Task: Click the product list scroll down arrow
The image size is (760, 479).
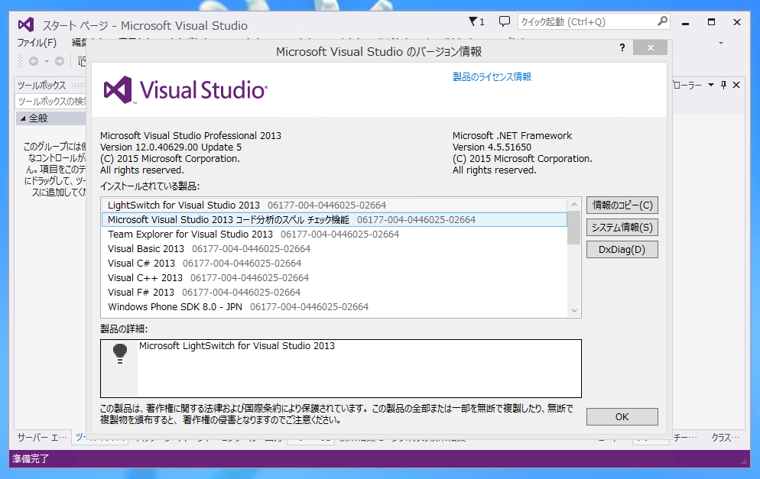Action: [x=574, y=310]
